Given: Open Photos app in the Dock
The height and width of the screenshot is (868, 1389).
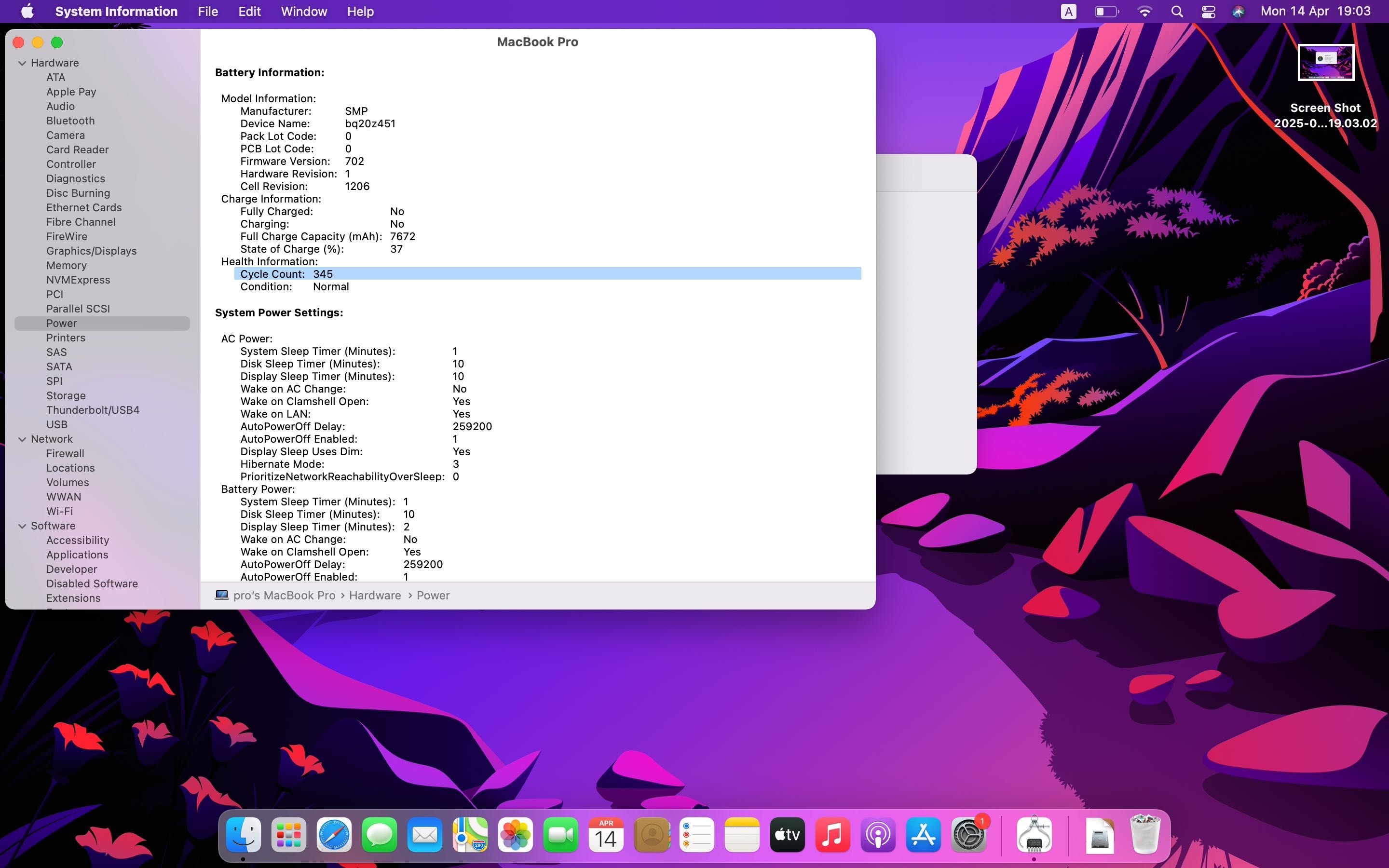Looking at the screenshot, I should click(516, 835).
